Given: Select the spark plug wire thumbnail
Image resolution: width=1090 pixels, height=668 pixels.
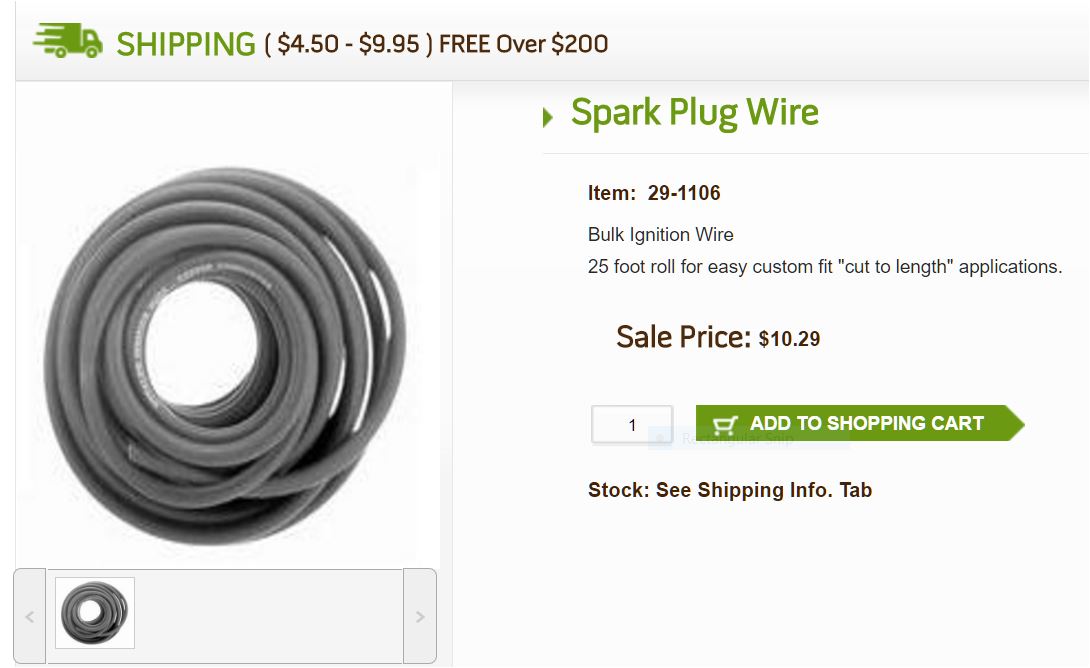Looking at the screenshot, I should [x=95, y=612].
